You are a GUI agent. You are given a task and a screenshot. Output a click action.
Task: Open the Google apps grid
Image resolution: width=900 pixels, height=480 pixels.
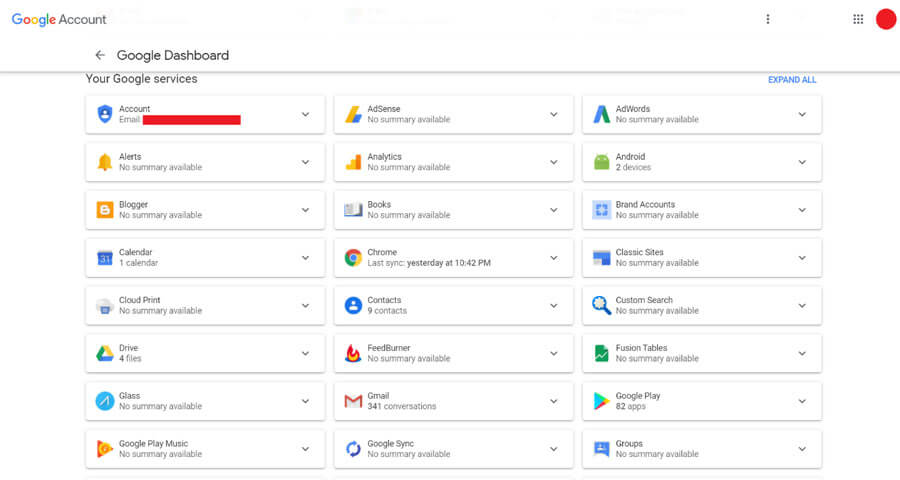858,19
